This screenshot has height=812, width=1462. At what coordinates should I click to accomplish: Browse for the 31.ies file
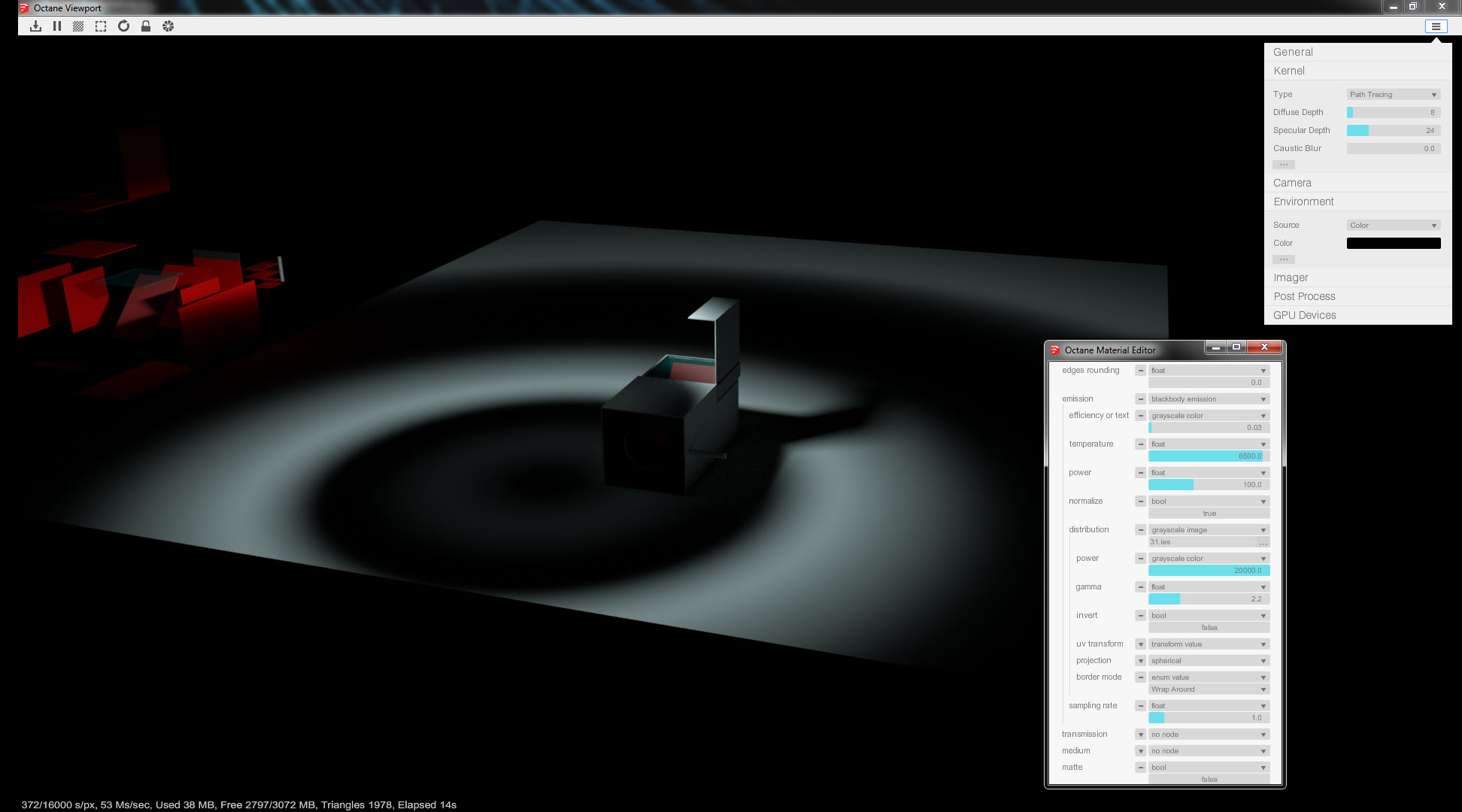[x=1263, y=542]
